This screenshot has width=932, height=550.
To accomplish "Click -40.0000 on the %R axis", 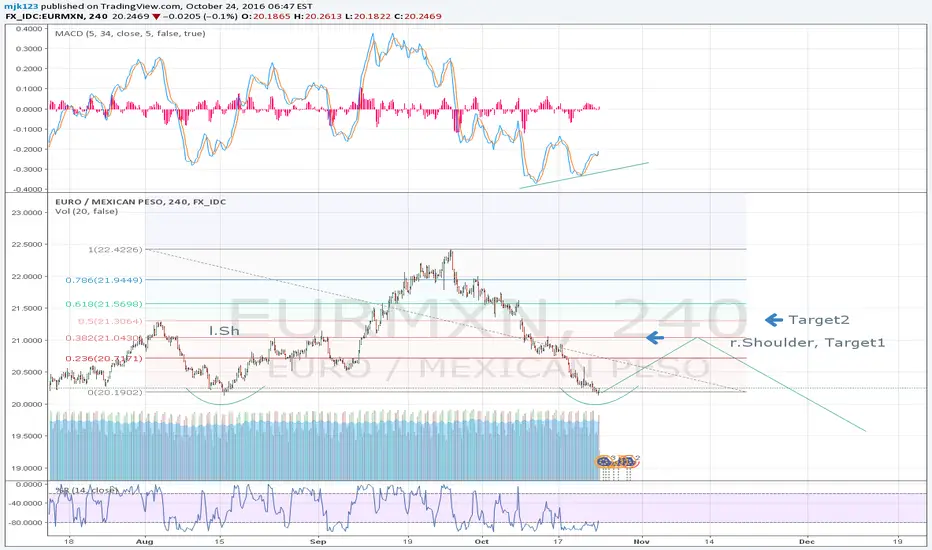I will click(27, 503).
